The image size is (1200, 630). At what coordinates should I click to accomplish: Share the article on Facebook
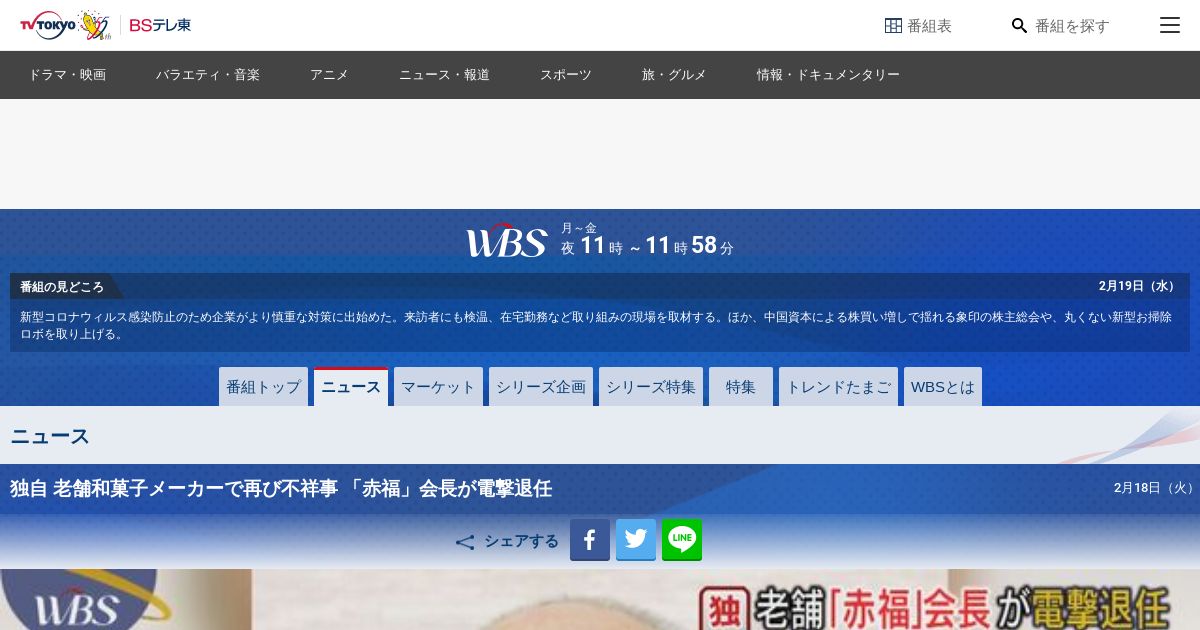[x=590, y=540]
